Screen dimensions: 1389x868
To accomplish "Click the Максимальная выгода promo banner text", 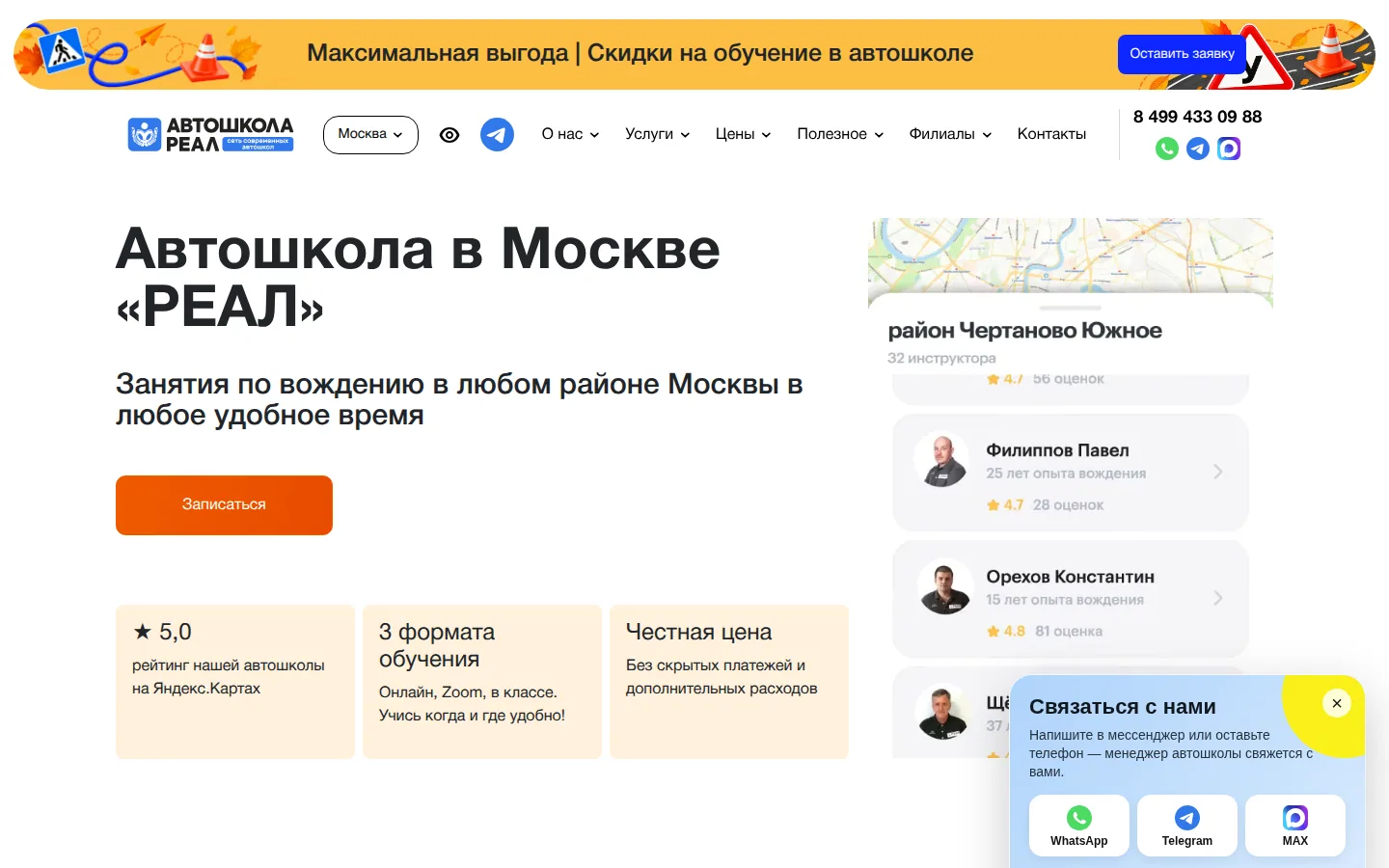I will [640, 53].
